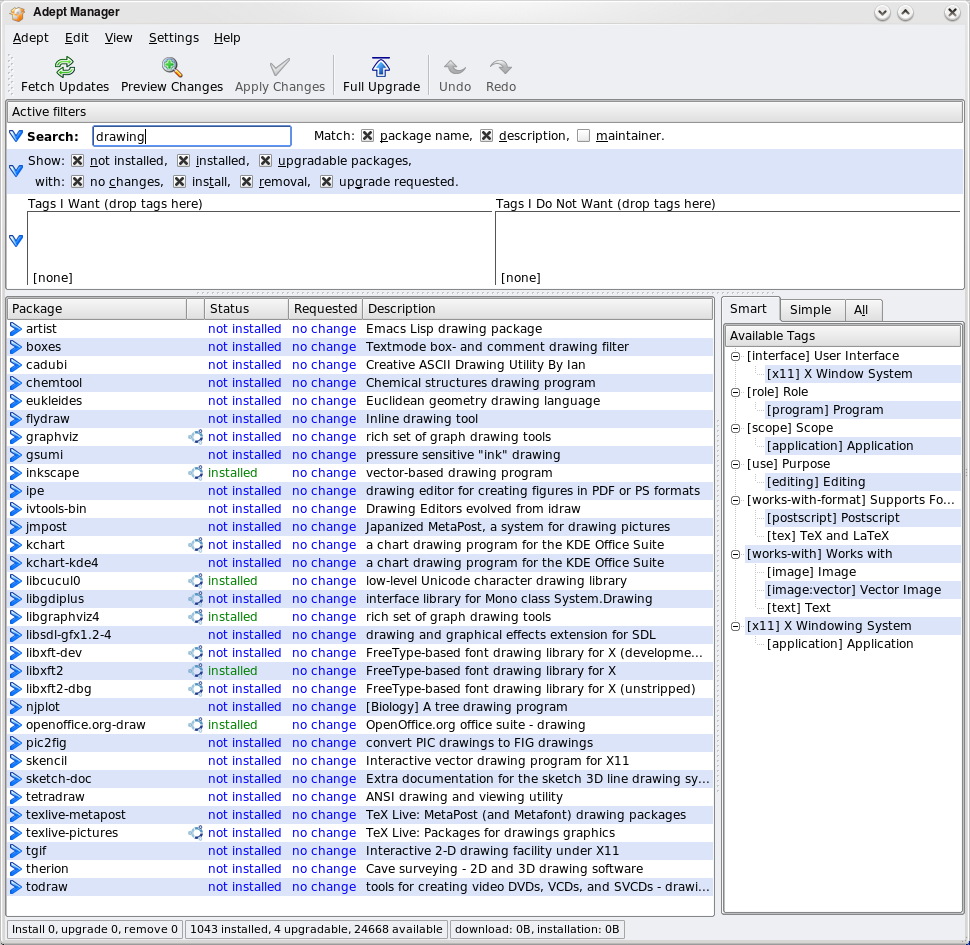This screenshot has width=970, height=945.
Task: Collapse the [interface] User Interface tag tree
Action: (736, 356)
